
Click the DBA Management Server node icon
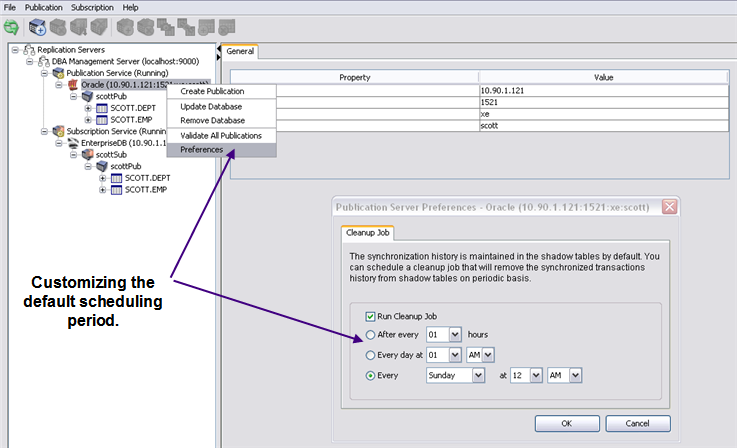coord(44,61)
